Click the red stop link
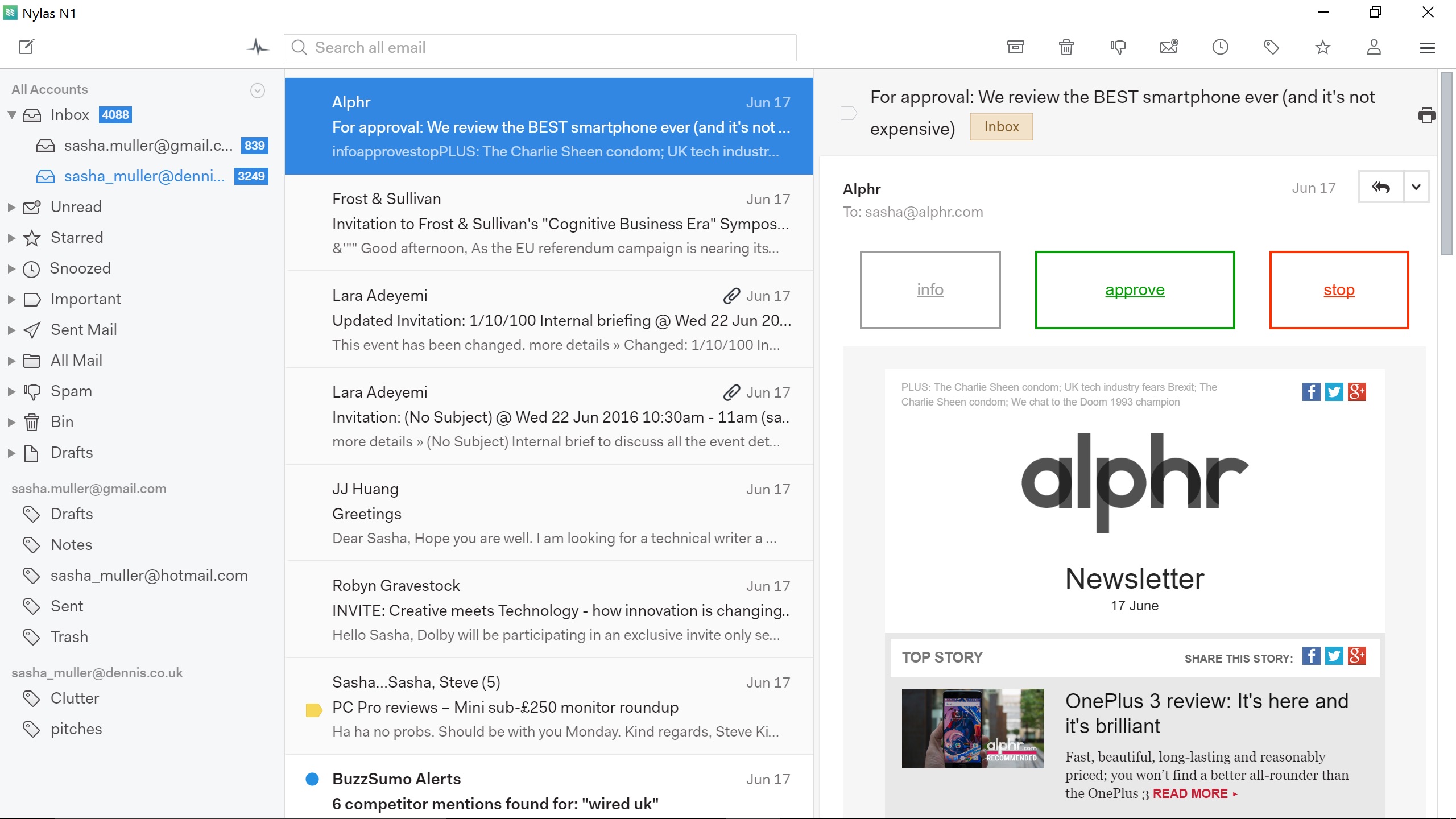Viewport: 1456px width, 819px height. coord(1339,290)
